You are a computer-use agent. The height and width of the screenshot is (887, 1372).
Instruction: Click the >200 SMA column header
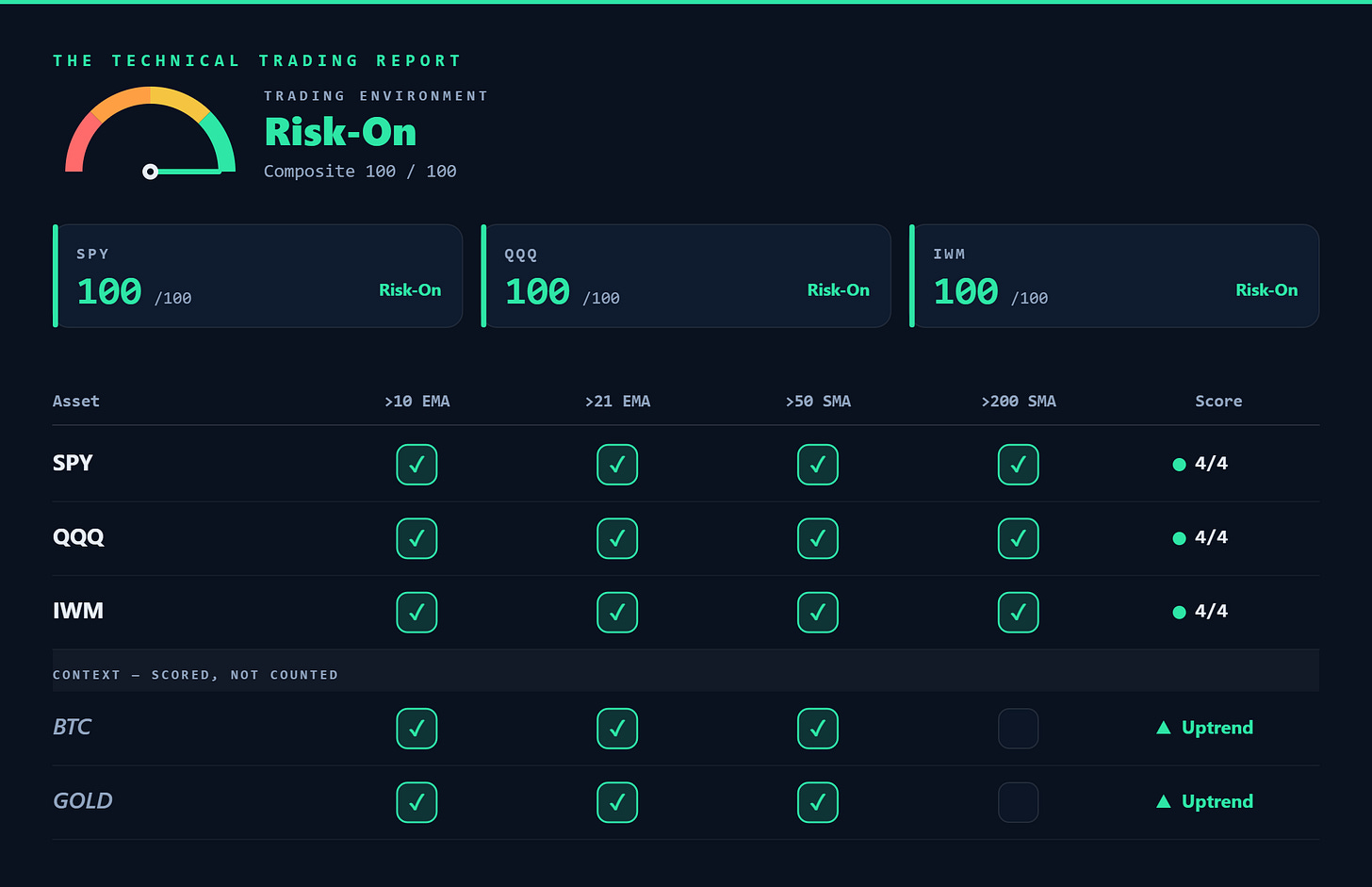pyautogui.click(x=1019, y=401)
